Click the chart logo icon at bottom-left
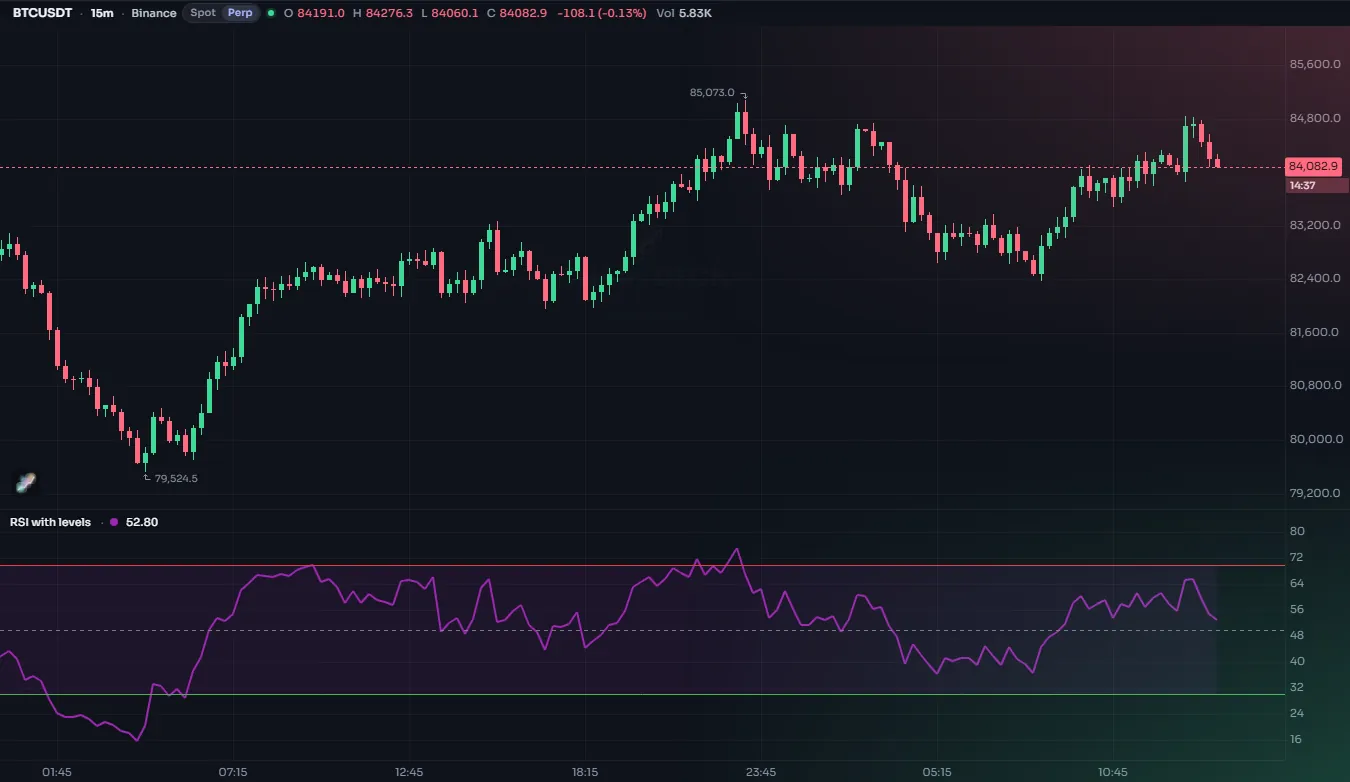 coord(26,483)
